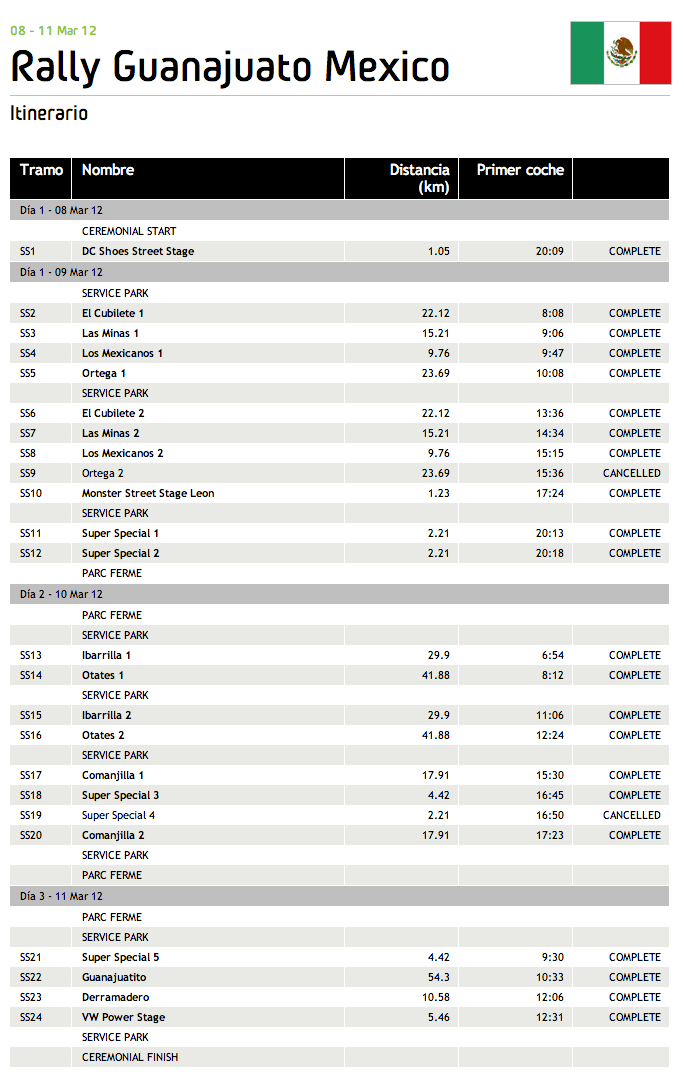Click the Itinerario heading
This screenshot has width=684, height=1075.
(49, 113)
